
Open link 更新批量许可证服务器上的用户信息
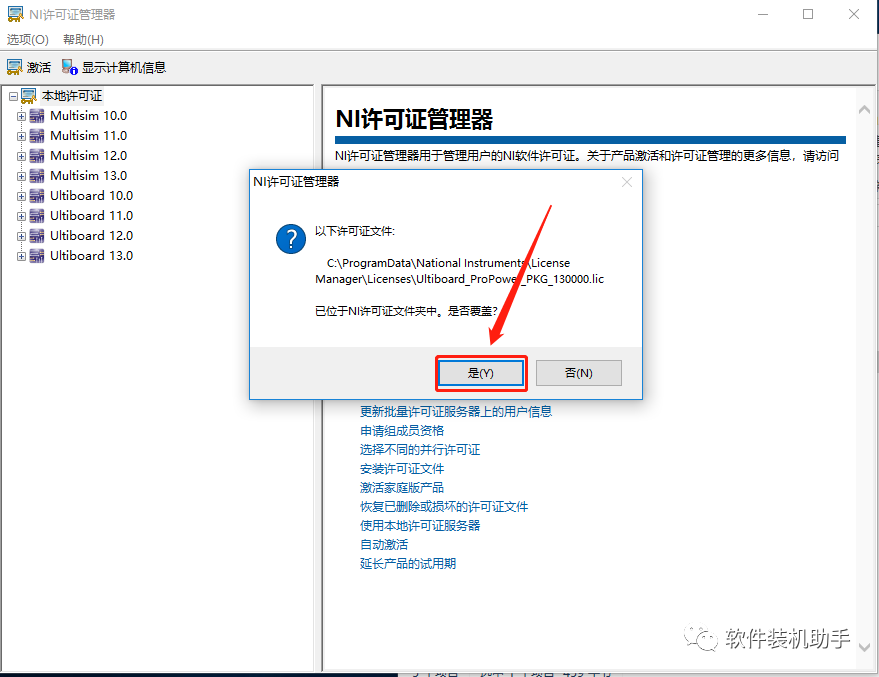point(456,412)
